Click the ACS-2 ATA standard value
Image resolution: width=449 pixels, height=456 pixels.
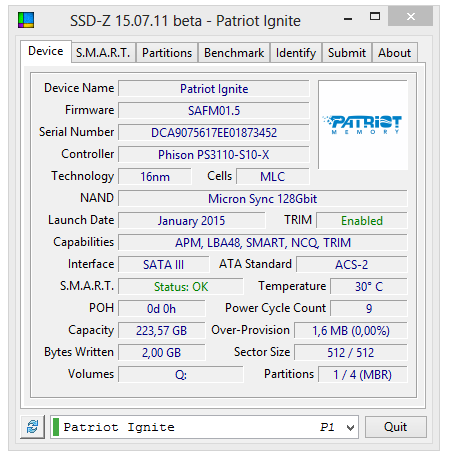point(352,265)
